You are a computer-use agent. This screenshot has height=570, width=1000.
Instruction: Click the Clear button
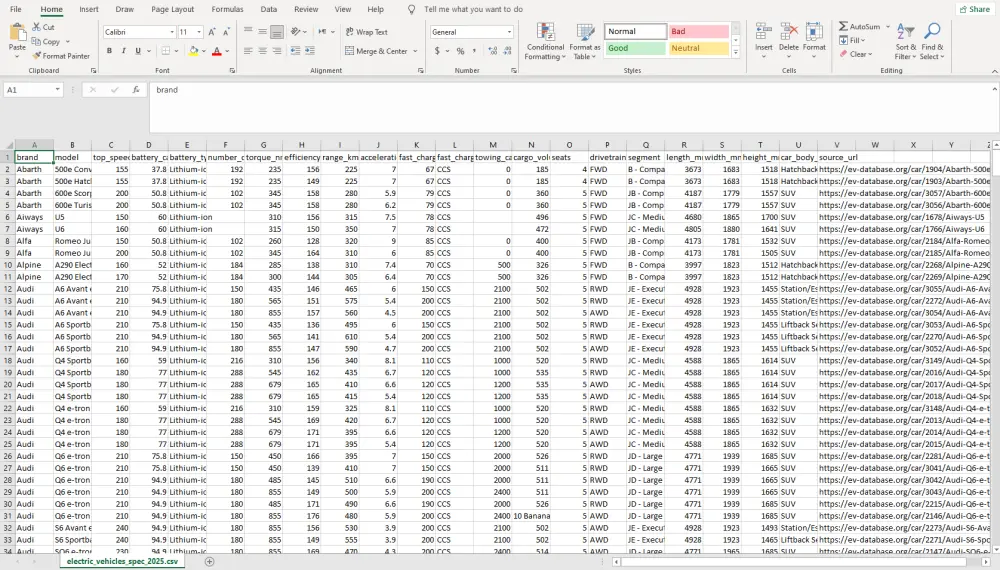click(x=856, y=54)
